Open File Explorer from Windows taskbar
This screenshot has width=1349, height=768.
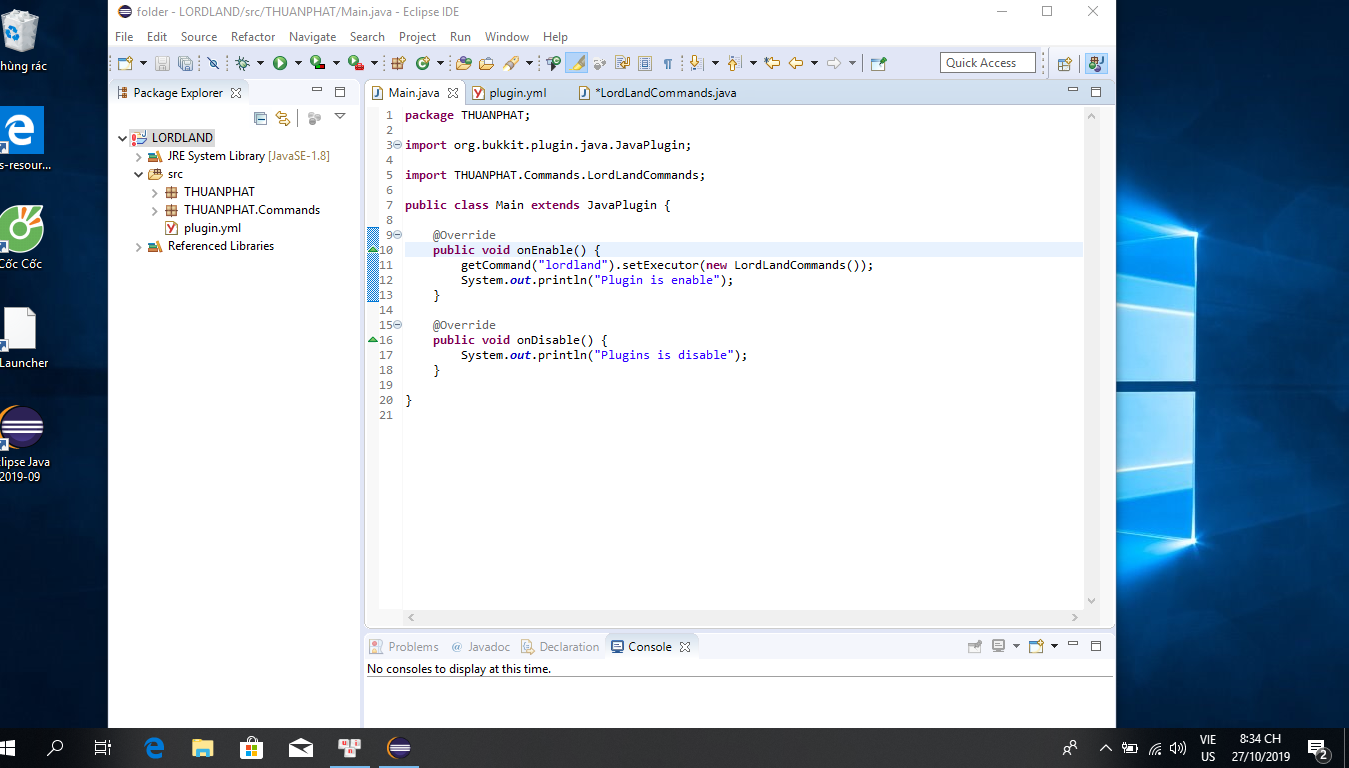[203, 748]
